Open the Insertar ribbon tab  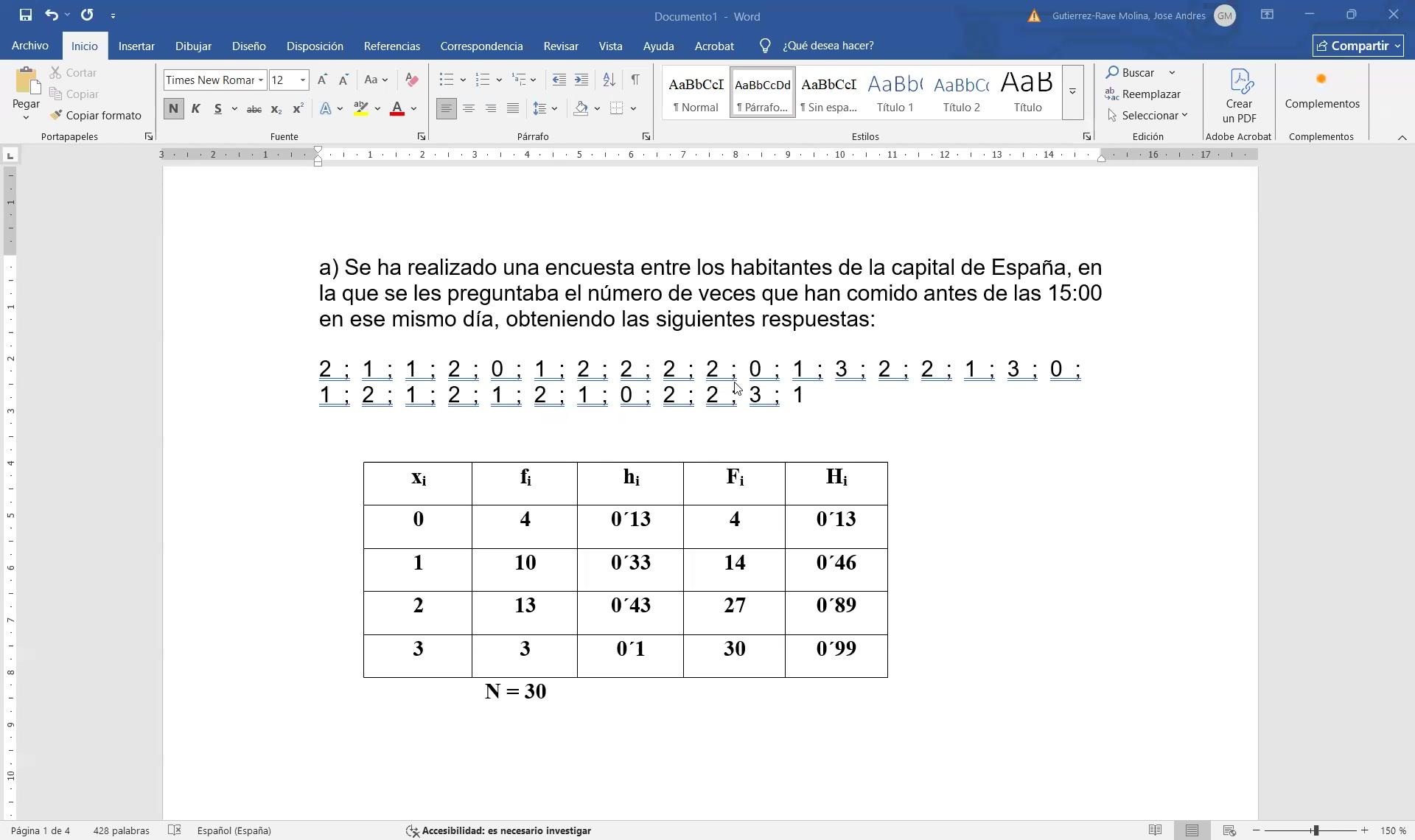(x=136, y=46)
